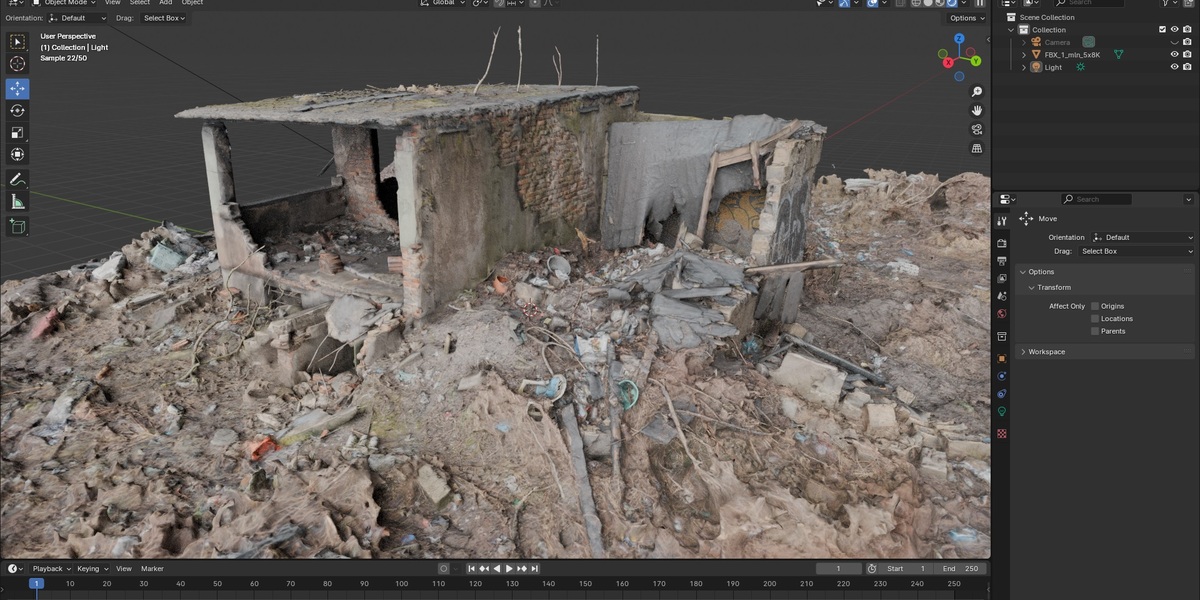
Task: Hide the Light object in viewport
Action: pyautogui.click(x=1175, y=67)
